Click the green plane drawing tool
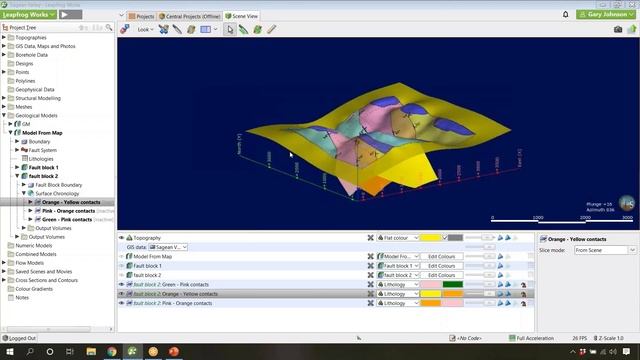Viewport: 640px width, 360px height. tap(258, 29)
